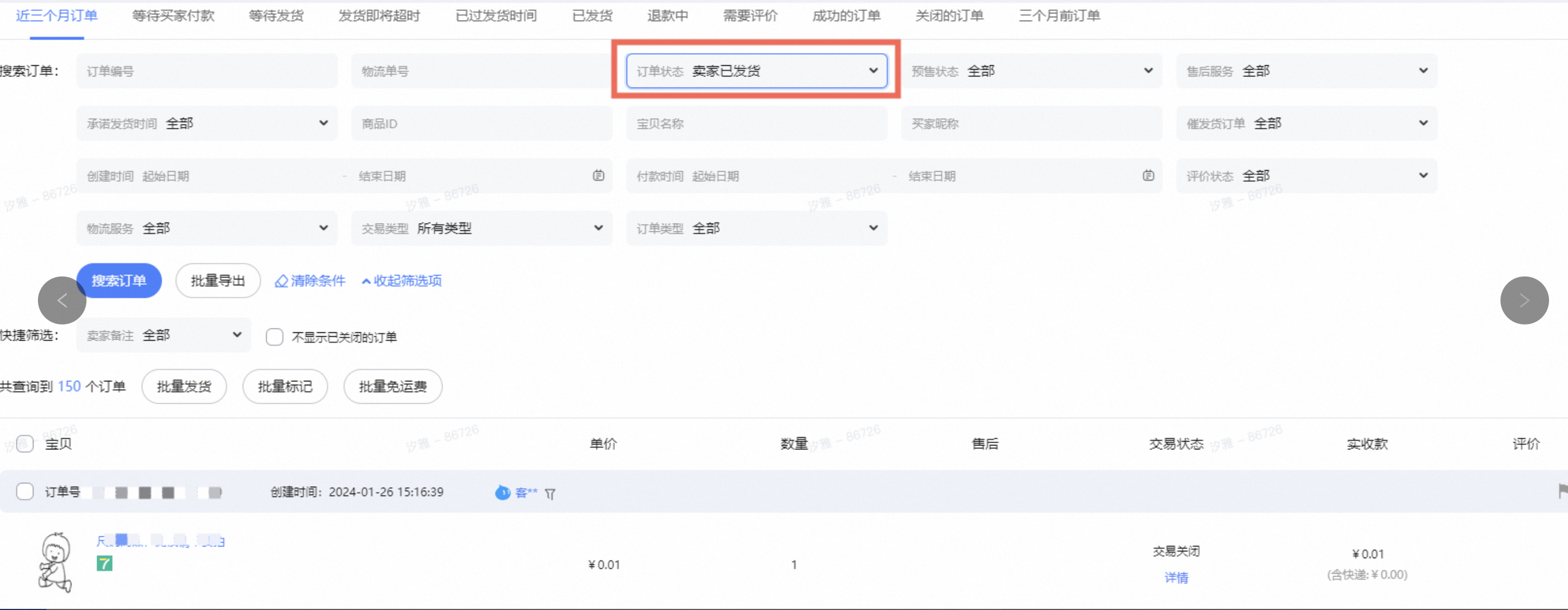Tick the order row checkbox beside 订单号

click(x=25, y=491)
